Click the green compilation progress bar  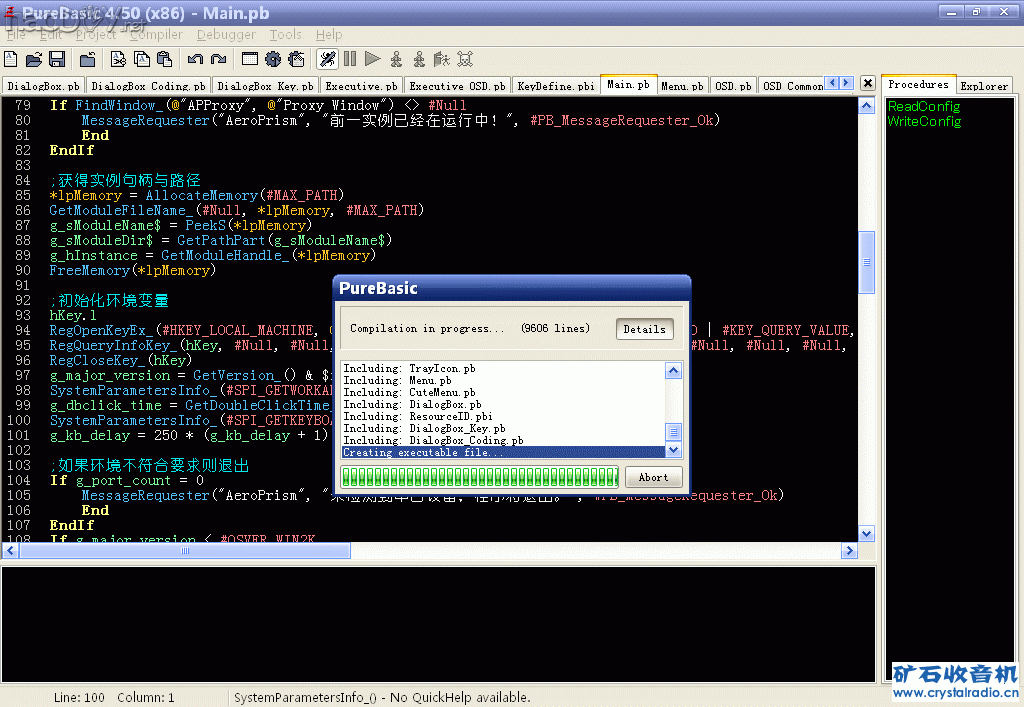[x=479, y=477]
